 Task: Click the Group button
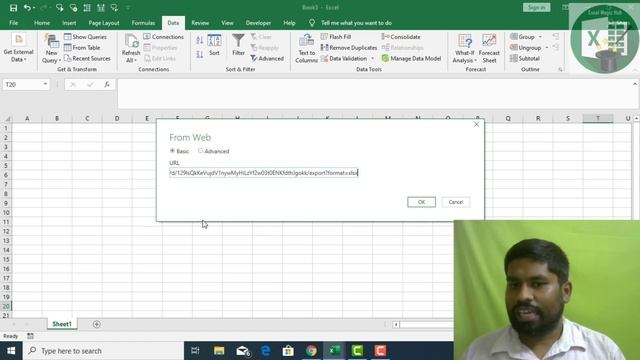tap(522, 37)
